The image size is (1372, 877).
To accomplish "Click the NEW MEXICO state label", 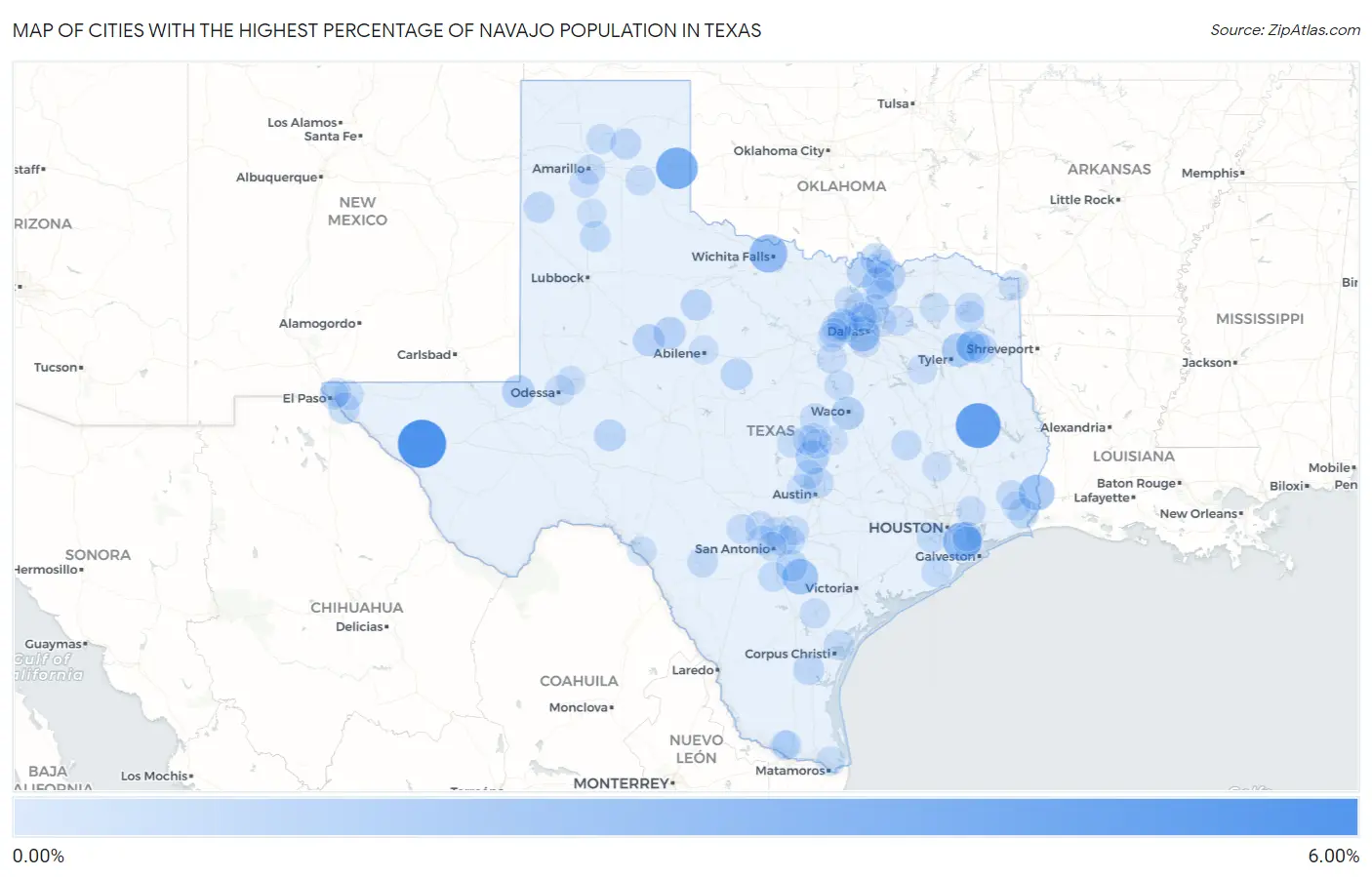I will [357, 212].
